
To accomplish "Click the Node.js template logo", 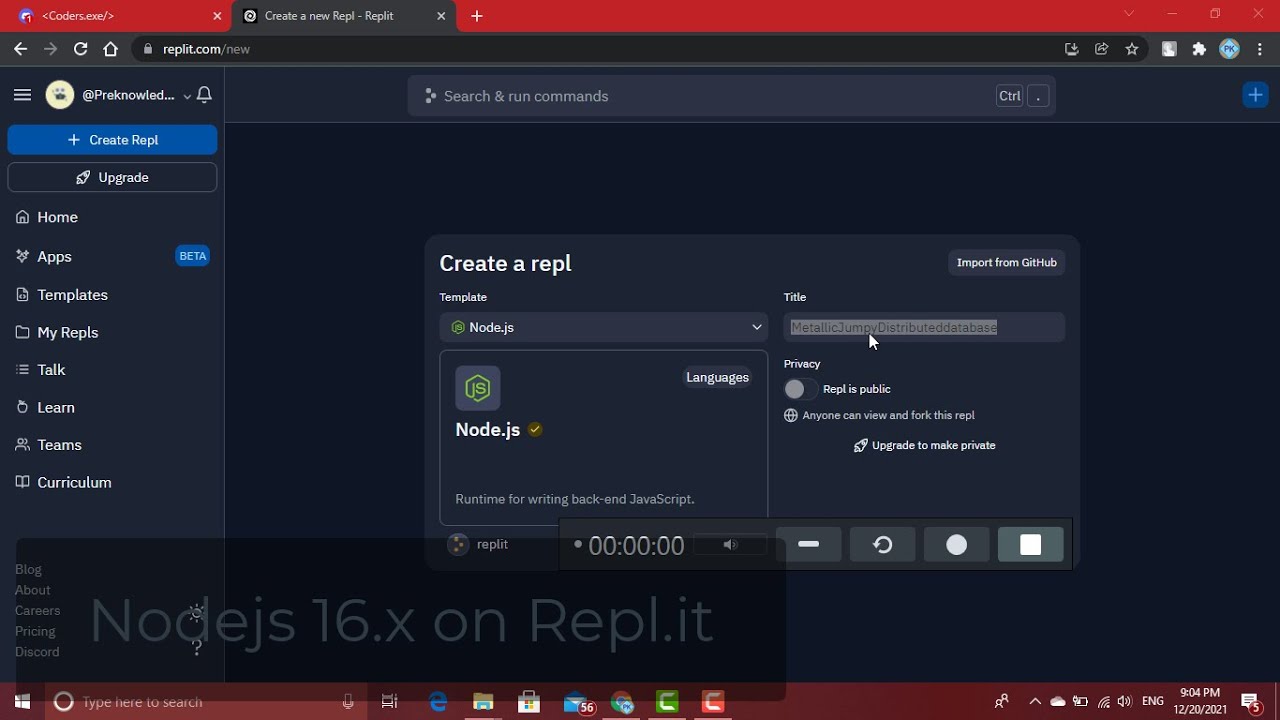I will (478, 388).
